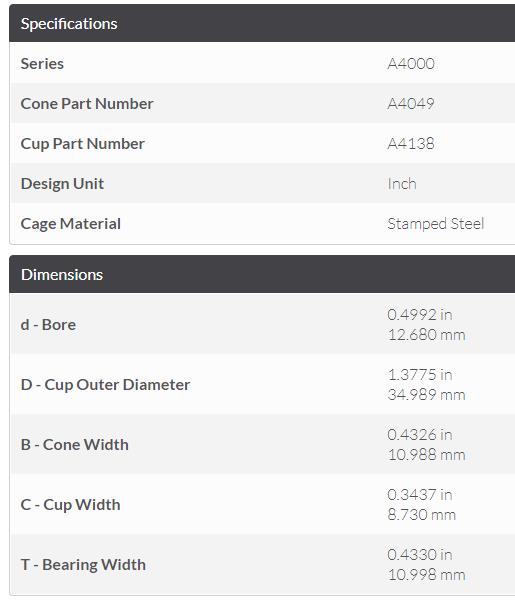Select the Cone Part Number row
Image resolution: width=515 pixels, height=602 pixels.
[x=263, y=104]
